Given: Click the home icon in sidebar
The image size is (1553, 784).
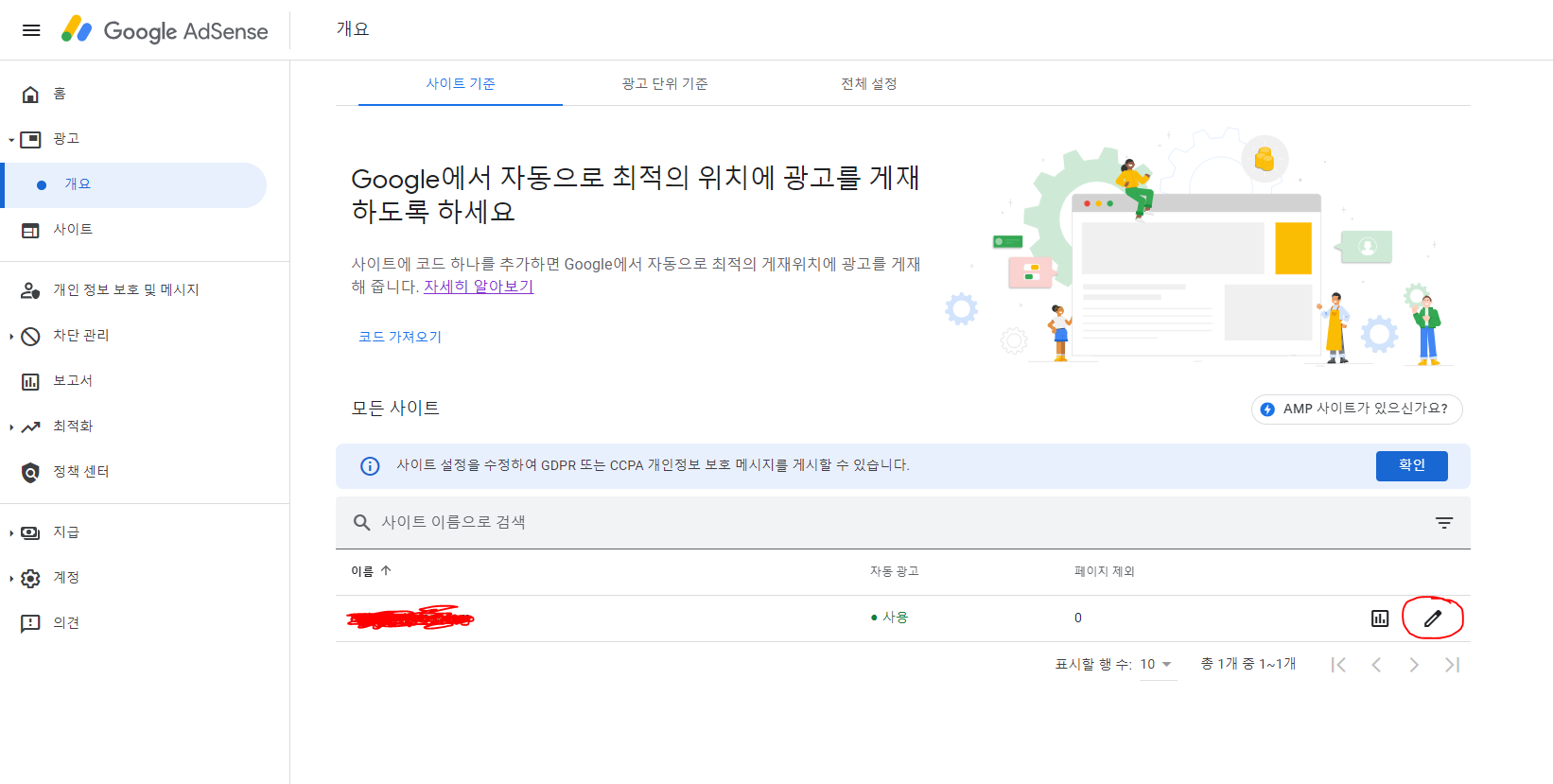Looking at the screenshot, I should pyautogui.click(x=30, y=94).
